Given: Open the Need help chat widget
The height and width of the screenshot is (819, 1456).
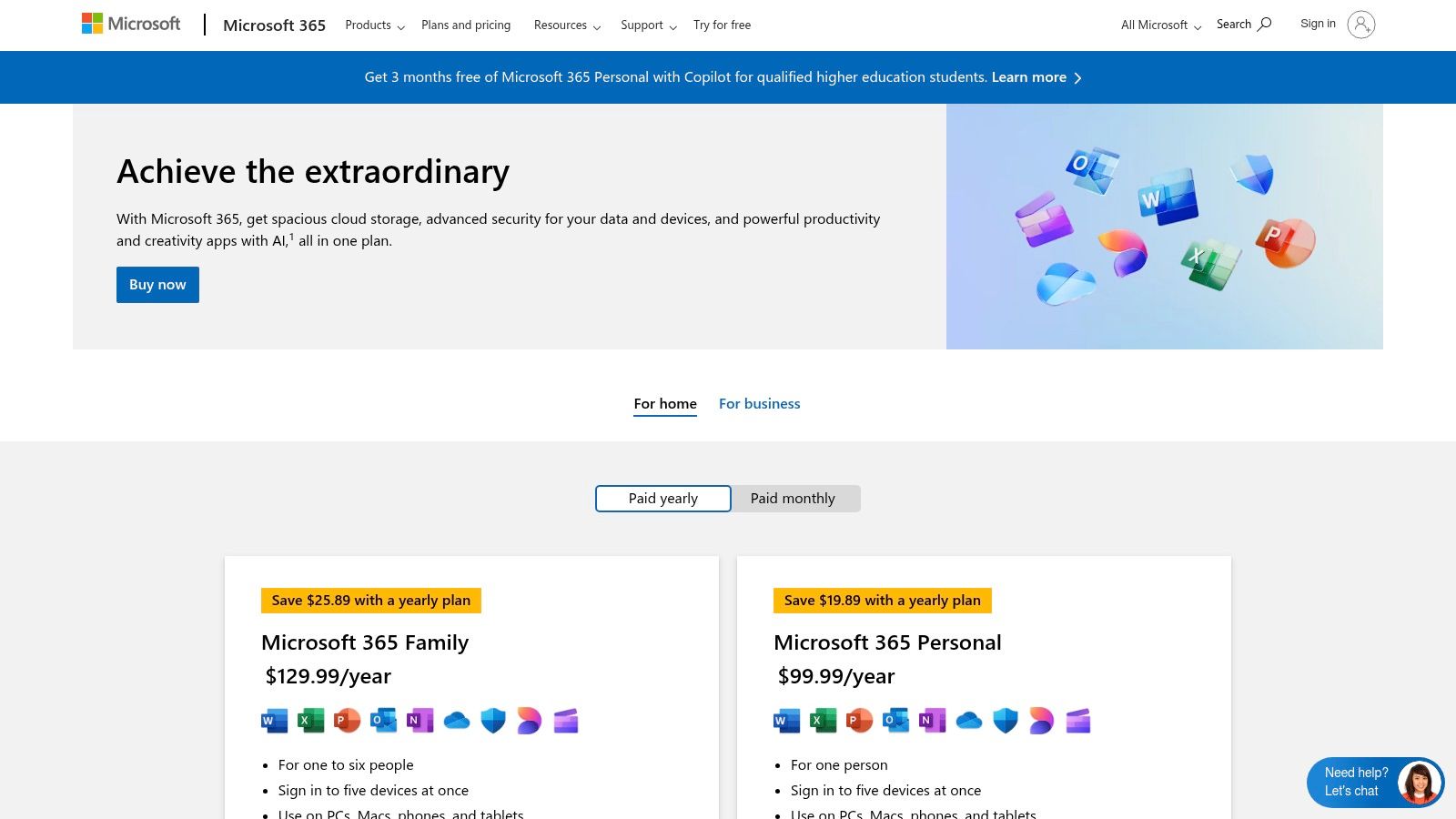Looking at the screenshot, I should click(1374, 782).
